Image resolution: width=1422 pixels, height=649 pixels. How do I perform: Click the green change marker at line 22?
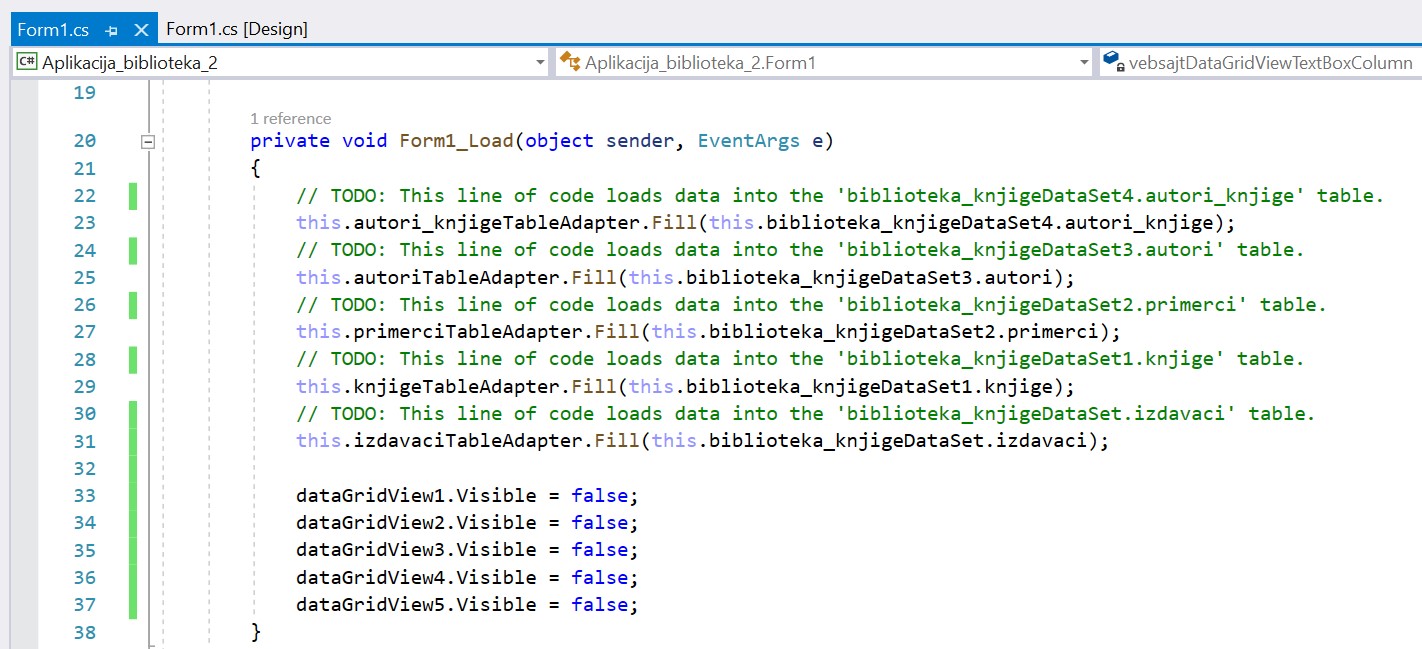132,196
